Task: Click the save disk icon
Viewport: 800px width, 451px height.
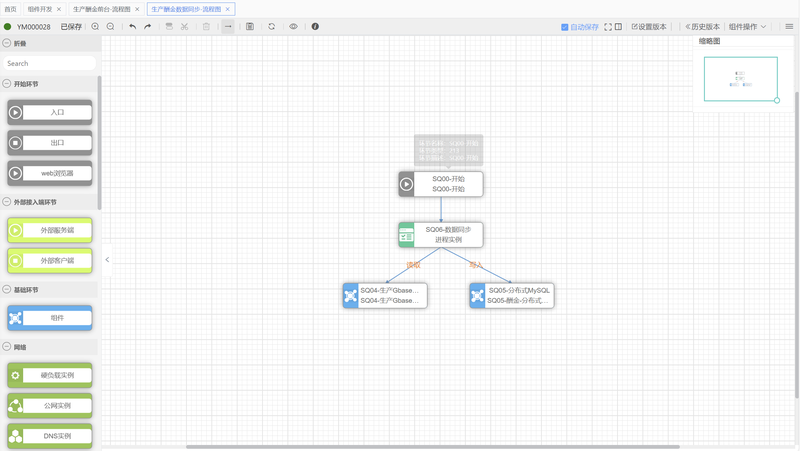Action: (250, 27)
